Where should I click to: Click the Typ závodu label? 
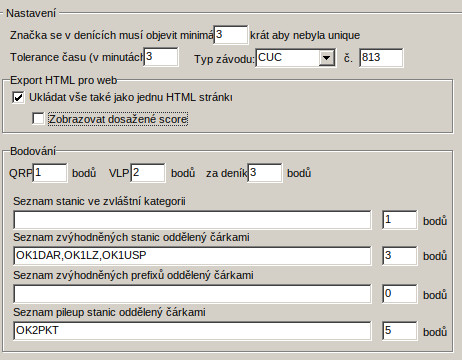[224, 59]
